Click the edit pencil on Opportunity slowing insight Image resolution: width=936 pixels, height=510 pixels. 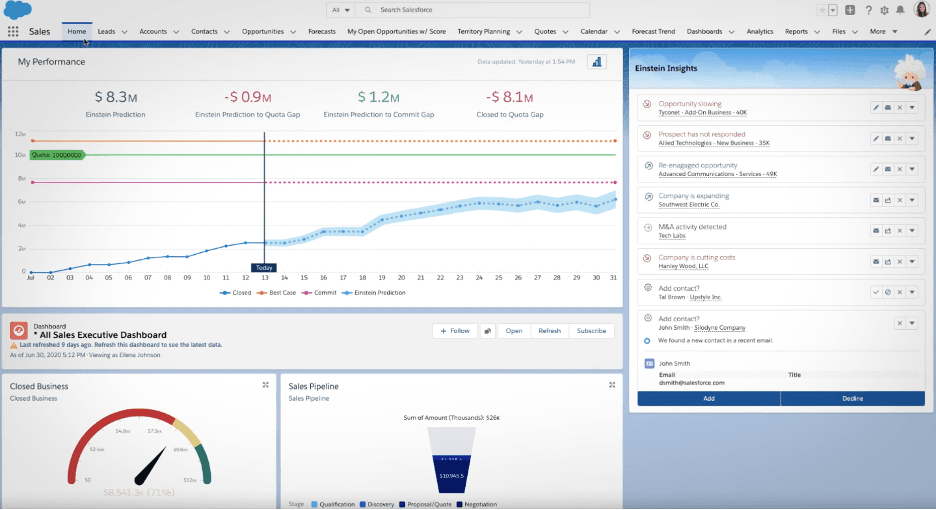click(876, 108)
